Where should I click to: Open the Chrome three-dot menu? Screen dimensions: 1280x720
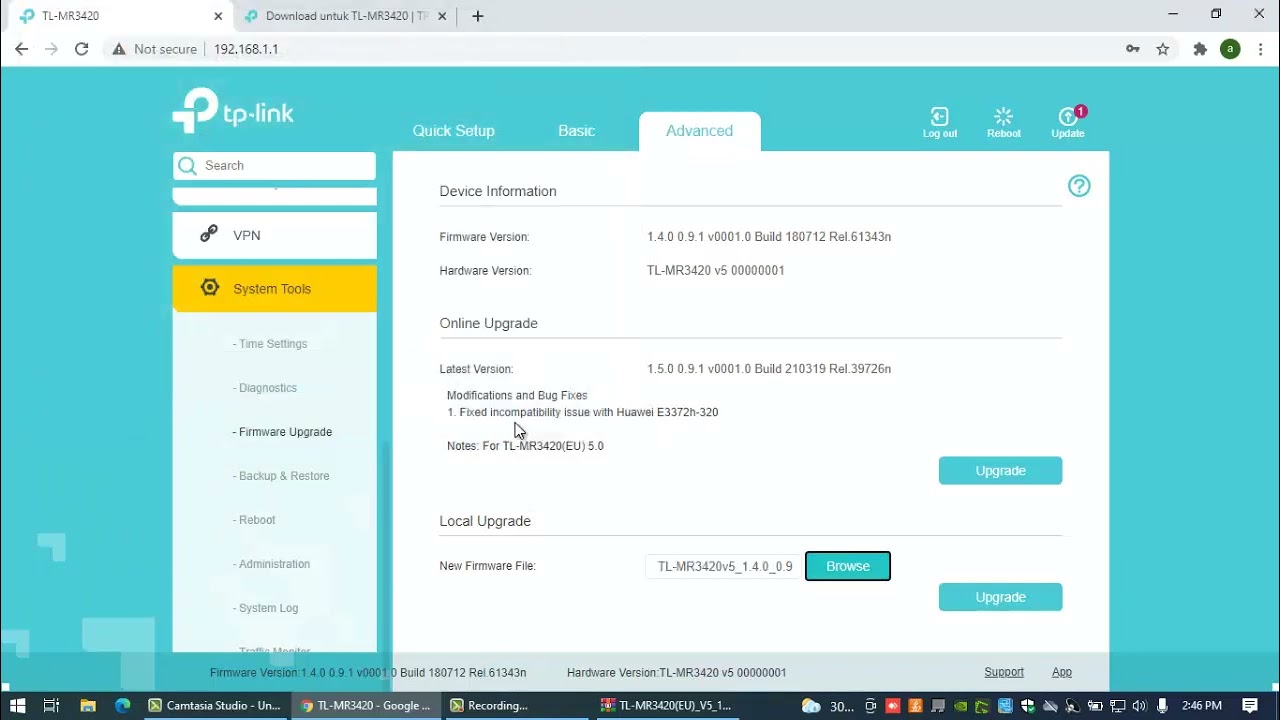click(x=1259, y=49)
